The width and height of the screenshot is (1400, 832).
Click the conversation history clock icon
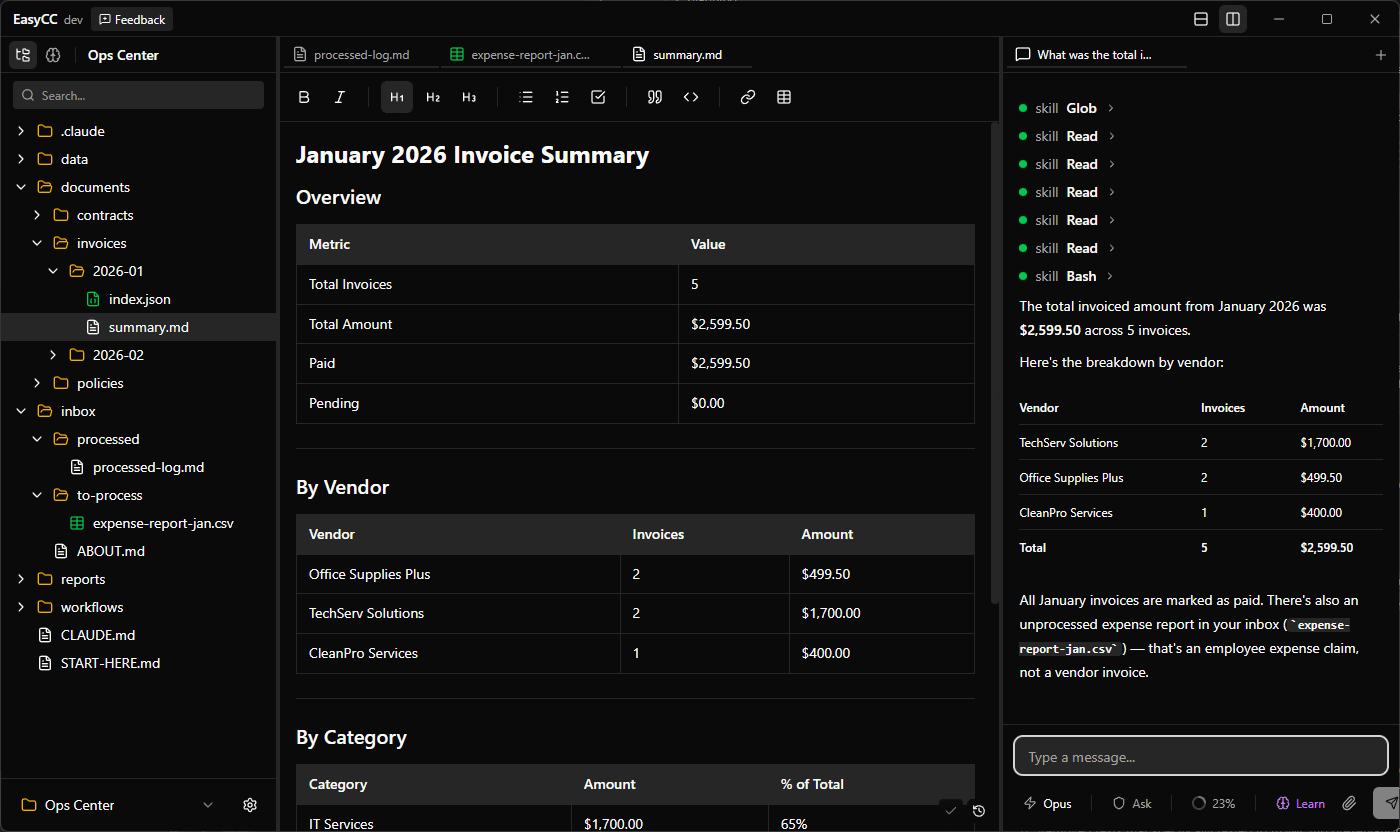[x=978, y=810]
